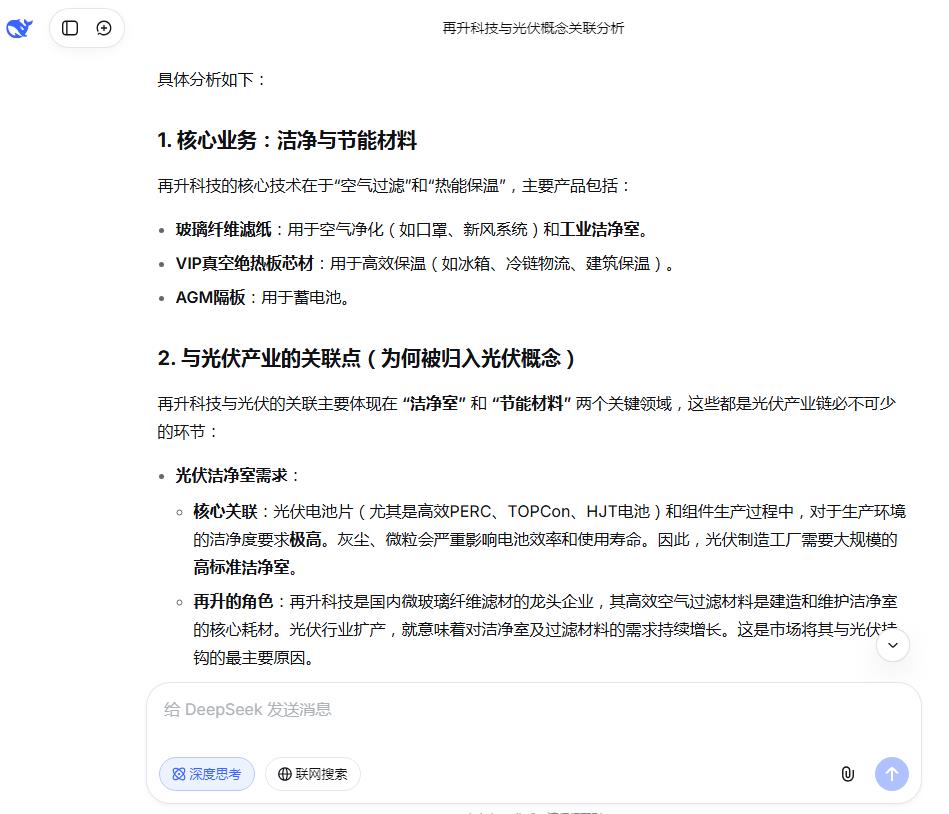
Task: Click bold text 工业洁净室
Action: [599, 229]
